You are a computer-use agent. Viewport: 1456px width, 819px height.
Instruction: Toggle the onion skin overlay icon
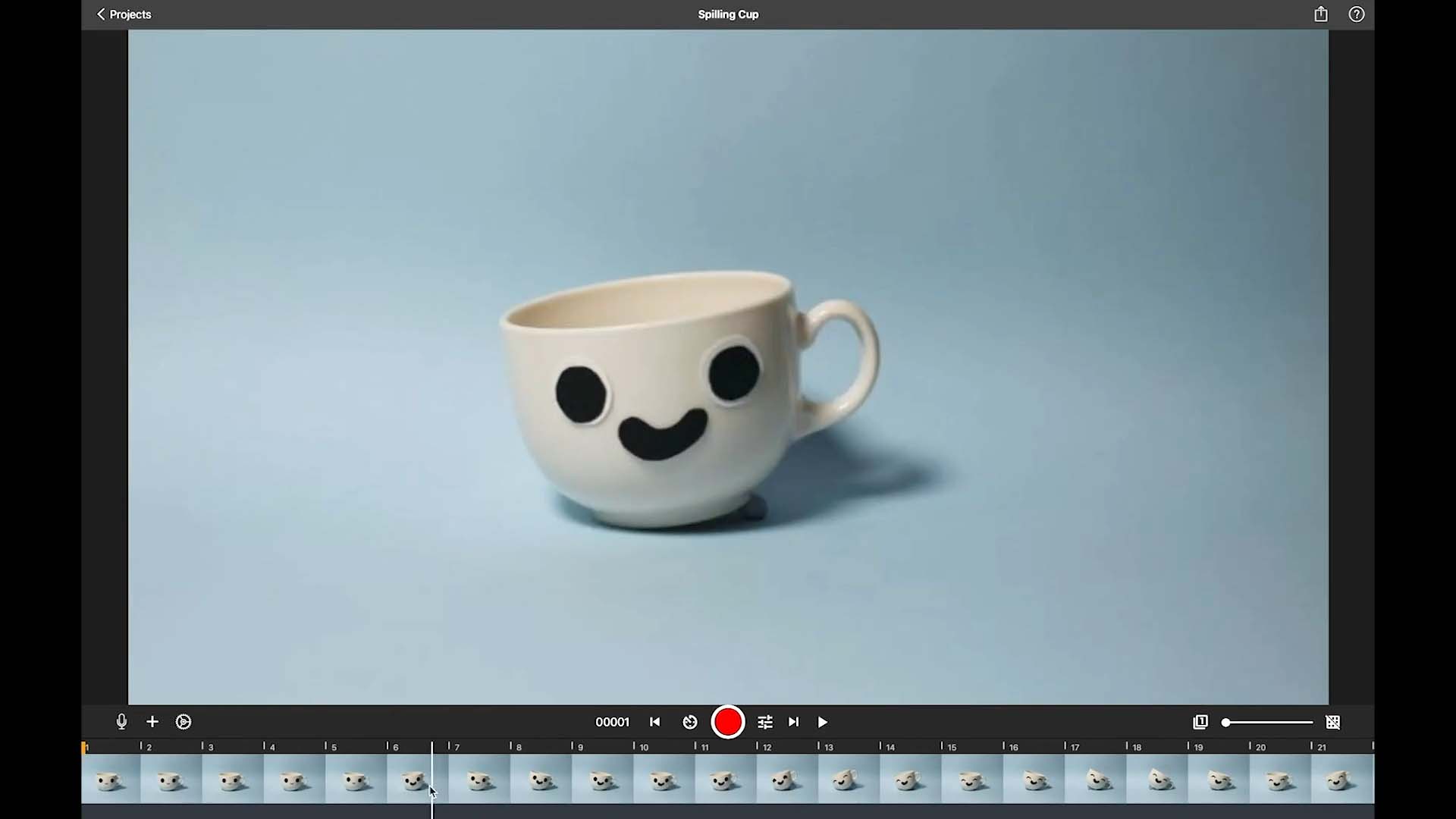click(1200, 722)
